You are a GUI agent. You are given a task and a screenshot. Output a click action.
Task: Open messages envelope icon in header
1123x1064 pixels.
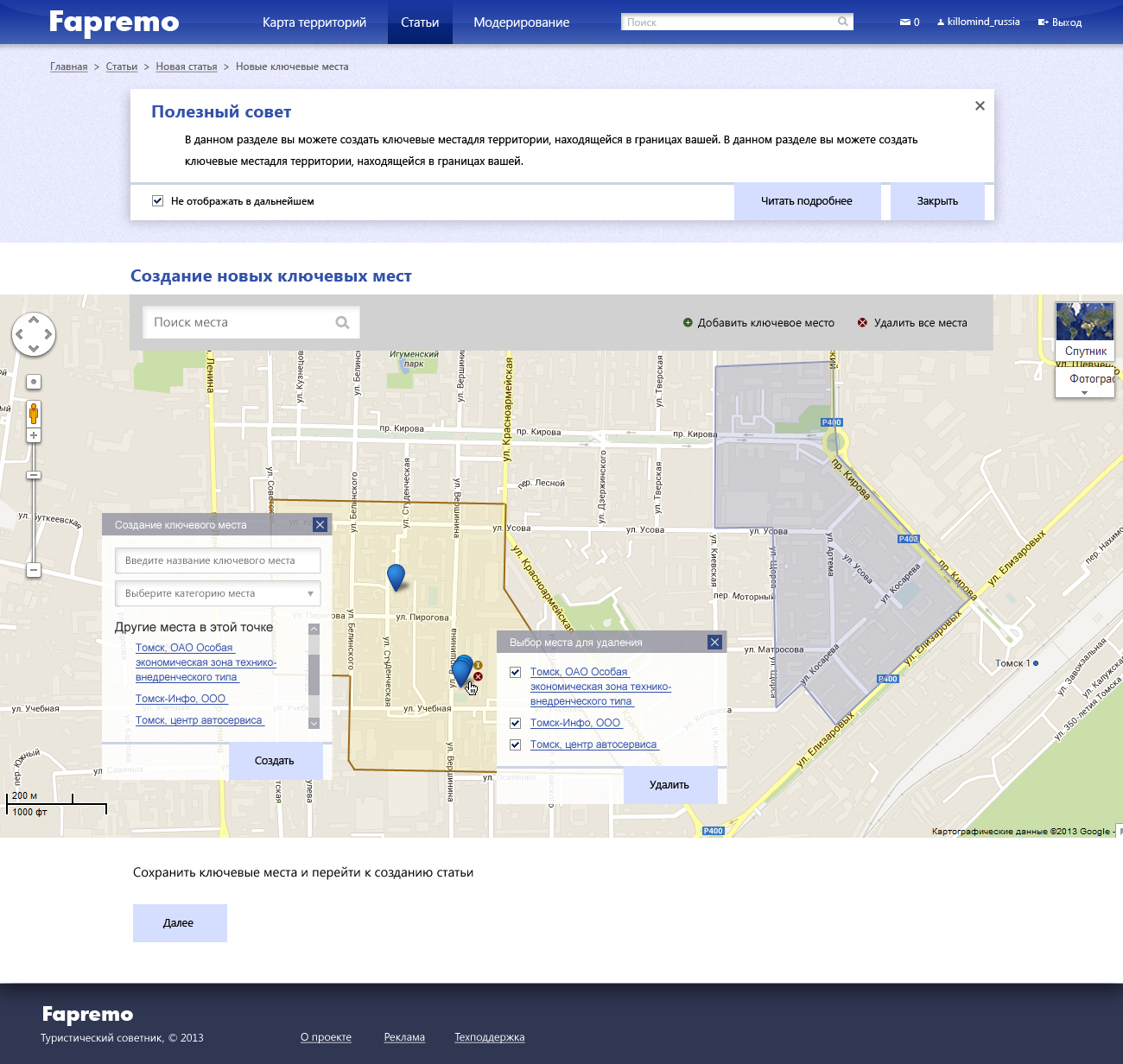click(904, 22)
